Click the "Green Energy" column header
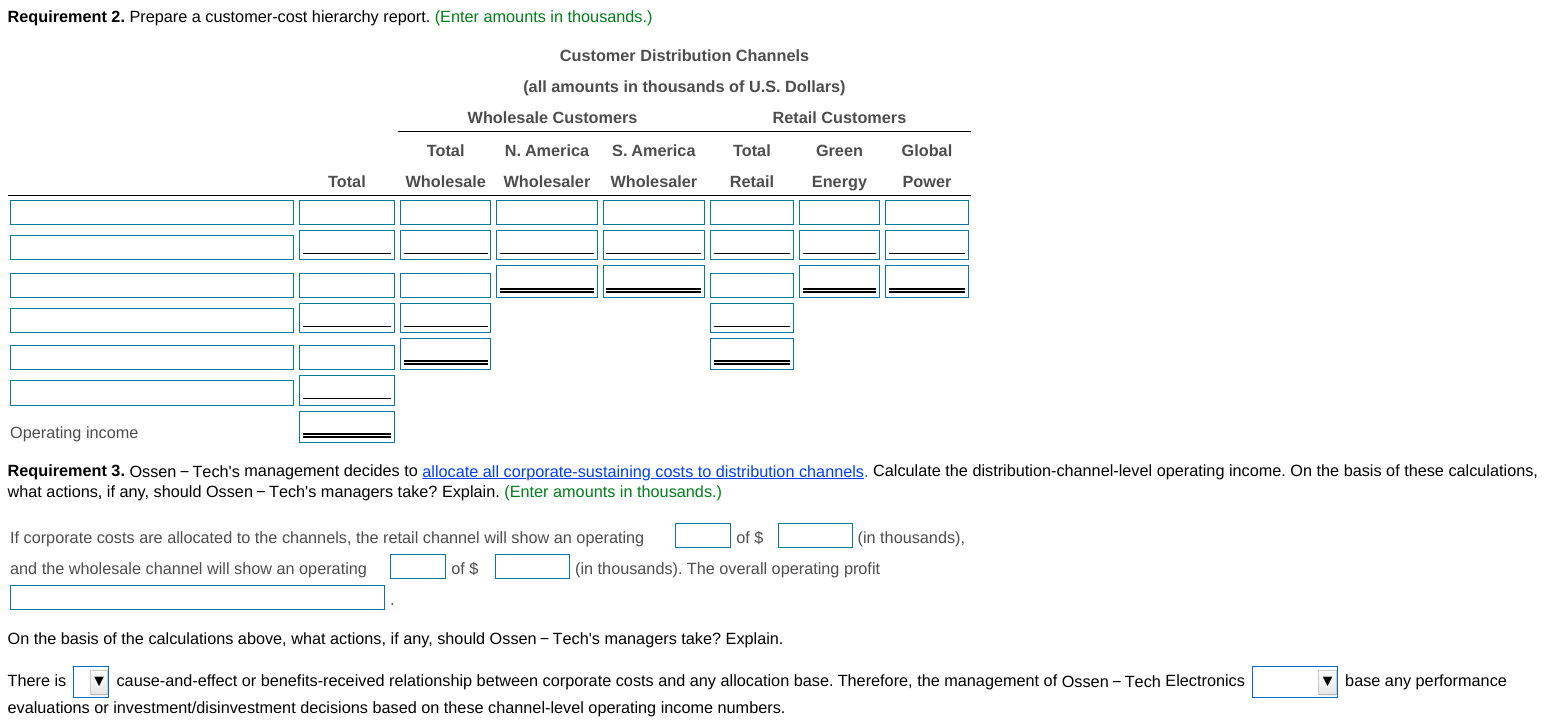 (839, 166)
